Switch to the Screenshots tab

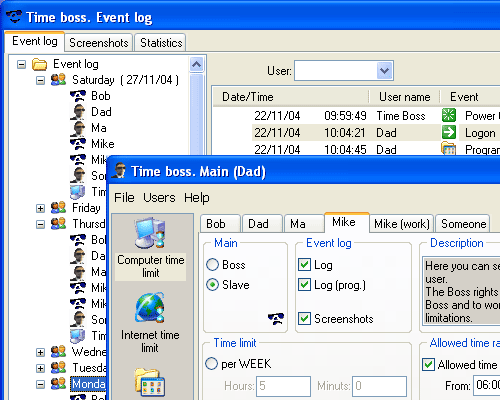point(99,43)
